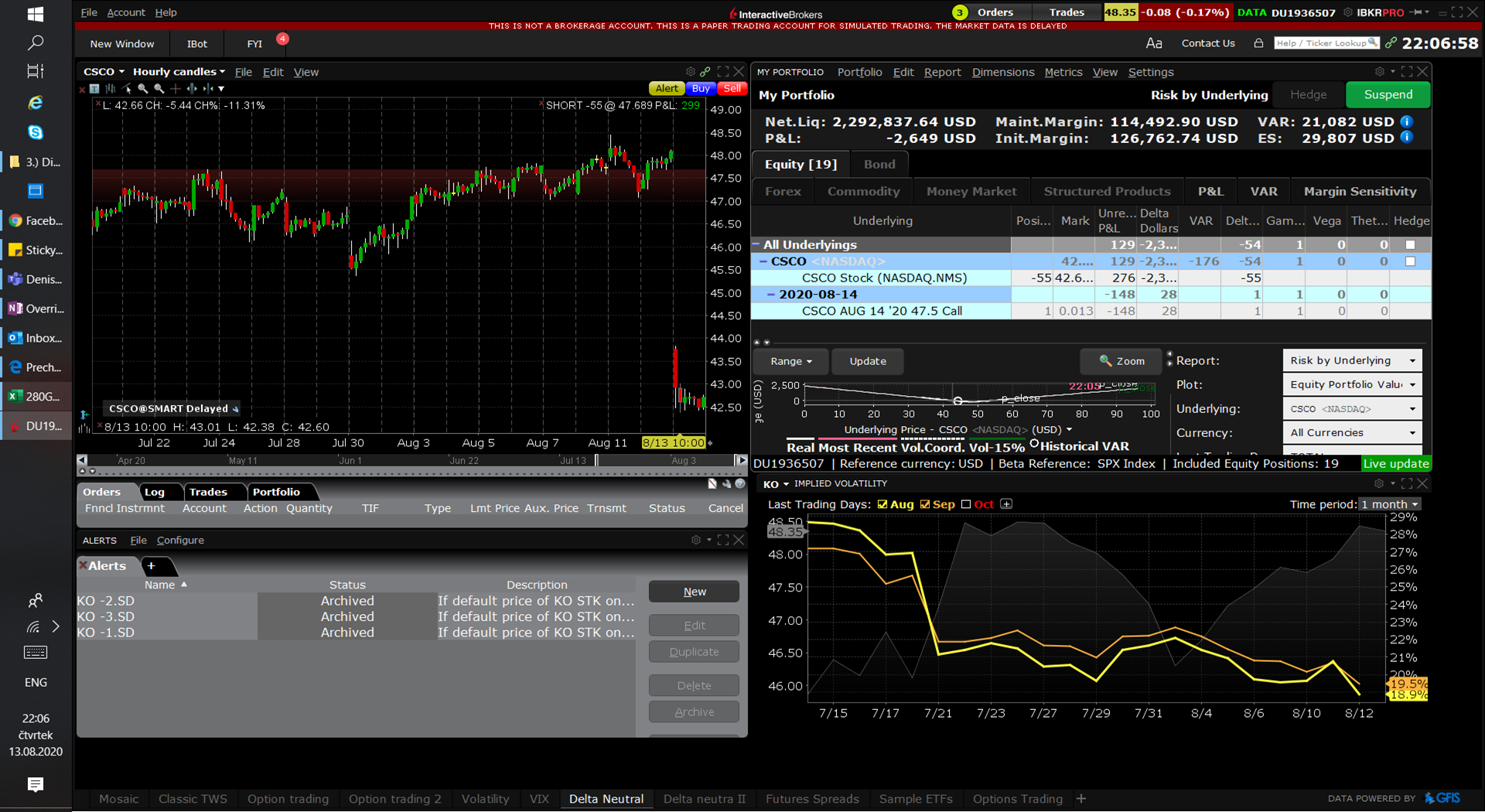Open the Account menu

click(126, 12)
